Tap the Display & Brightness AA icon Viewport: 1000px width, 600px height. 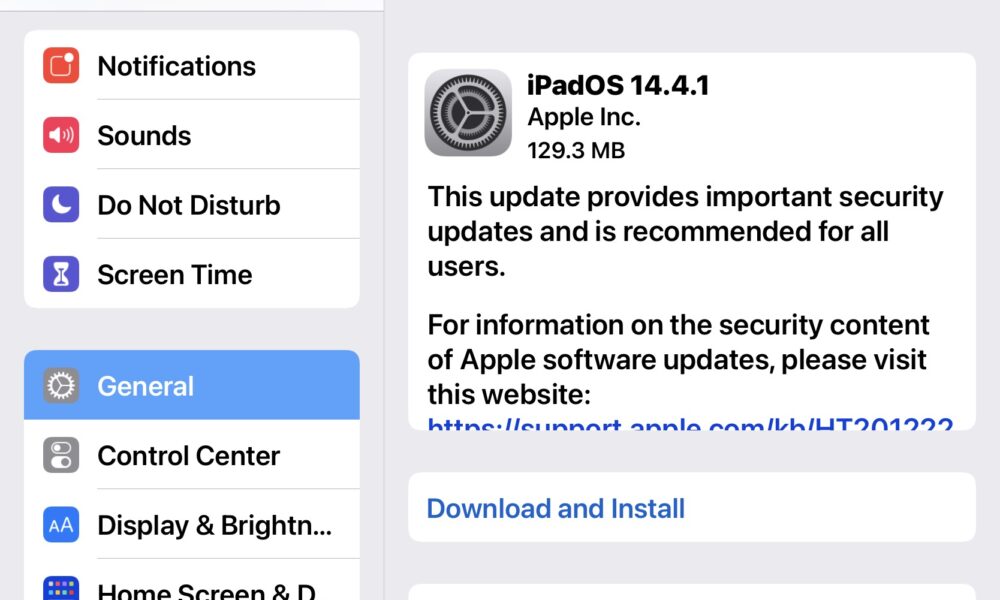click(x=61, y=524)
